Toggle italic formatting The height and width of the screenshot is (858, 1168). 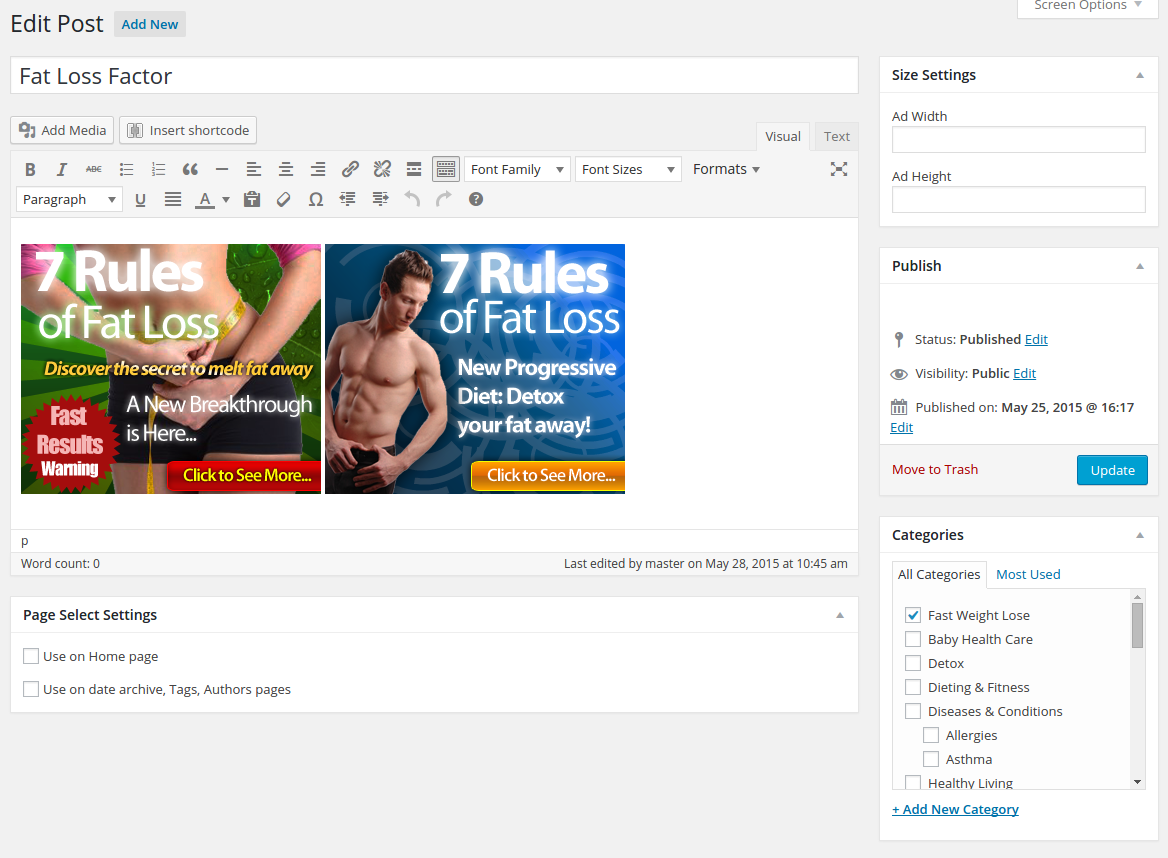[x=62, y=170]
